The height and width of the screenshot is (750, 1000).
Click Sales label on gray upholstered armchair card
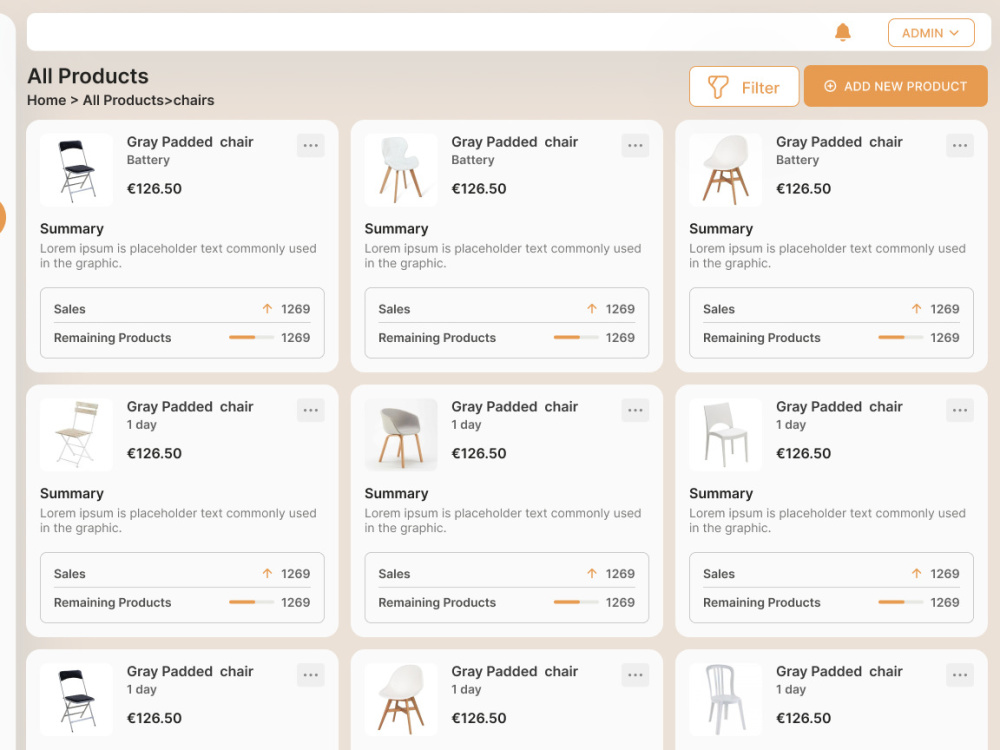(x=394, y=573)
